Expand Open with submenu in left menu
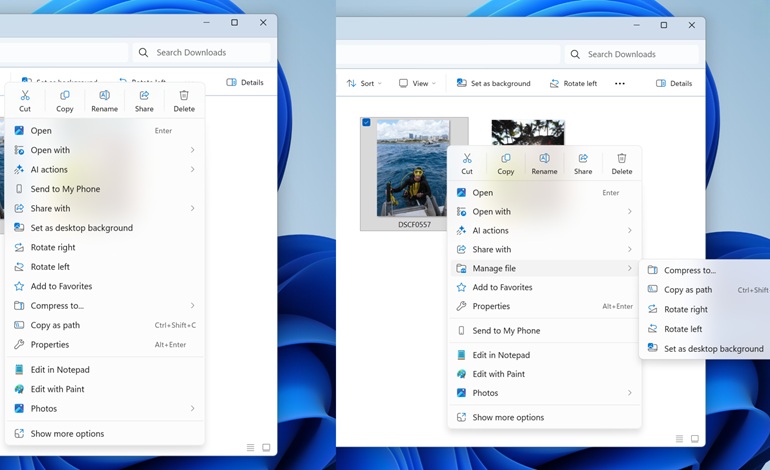 pyautogui.click(x=192, y=150)
